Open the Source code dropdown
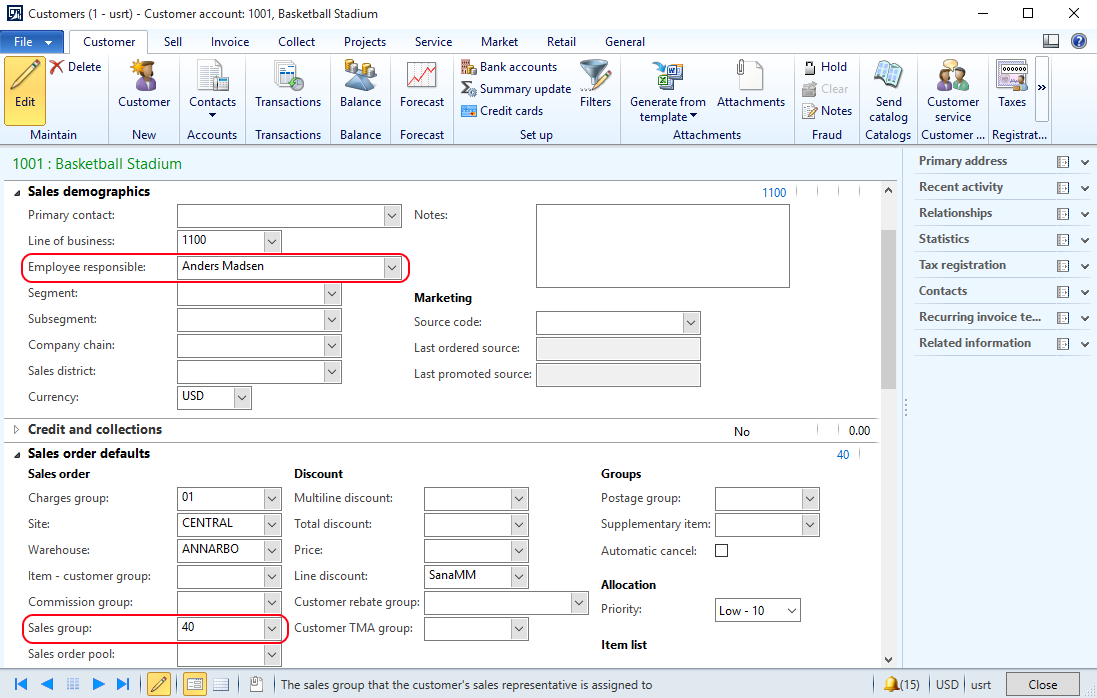The width and height of the screenshot is (1097, 698). (691, 322)
